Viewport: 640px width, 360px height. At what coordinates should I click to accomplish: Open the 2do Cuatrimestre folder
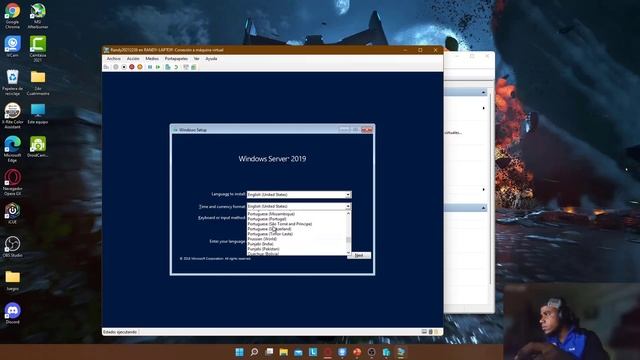[x=38, y=82]
